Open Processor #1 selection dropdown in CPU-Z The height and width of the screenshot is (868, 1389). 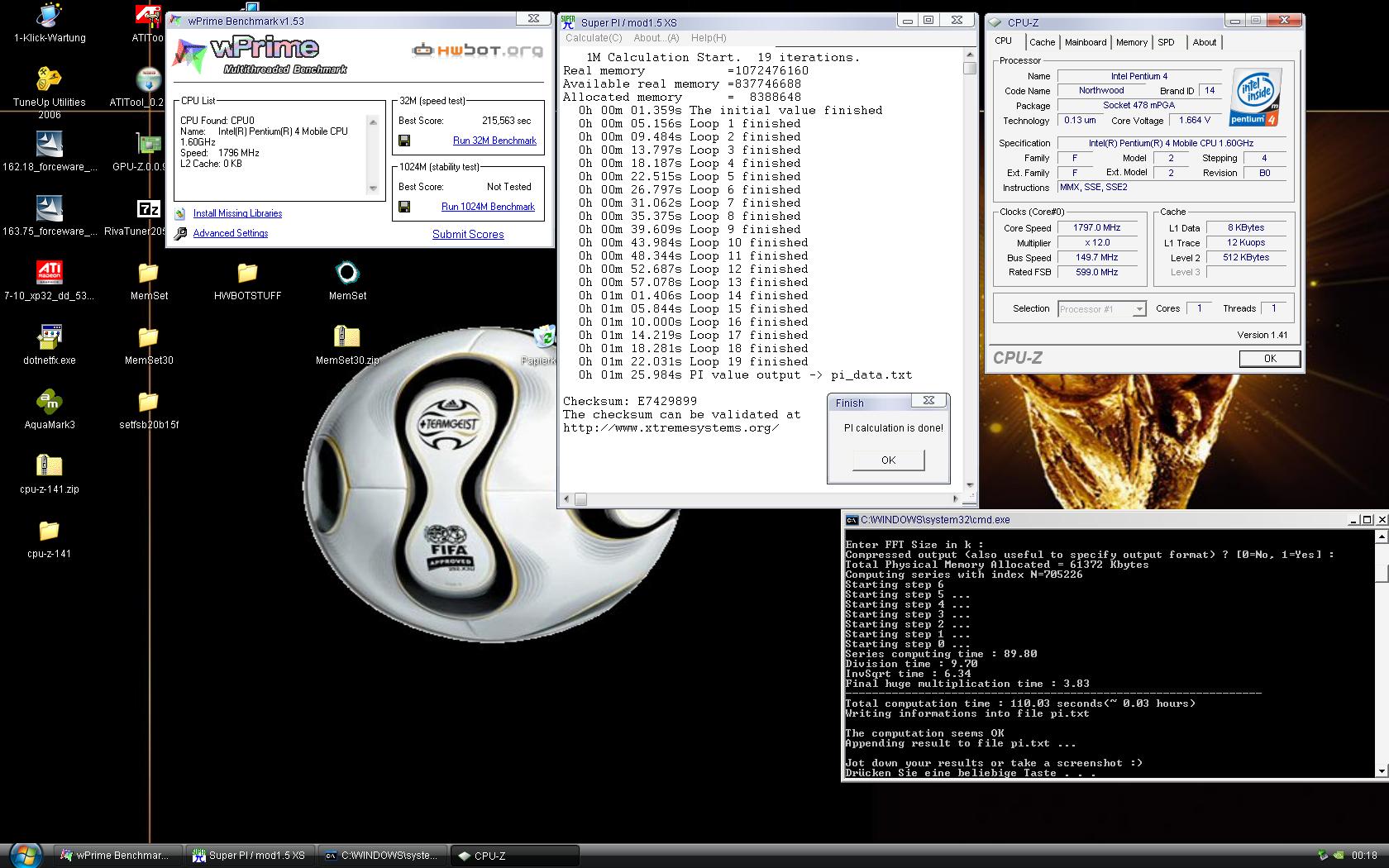coord(1102,309)
